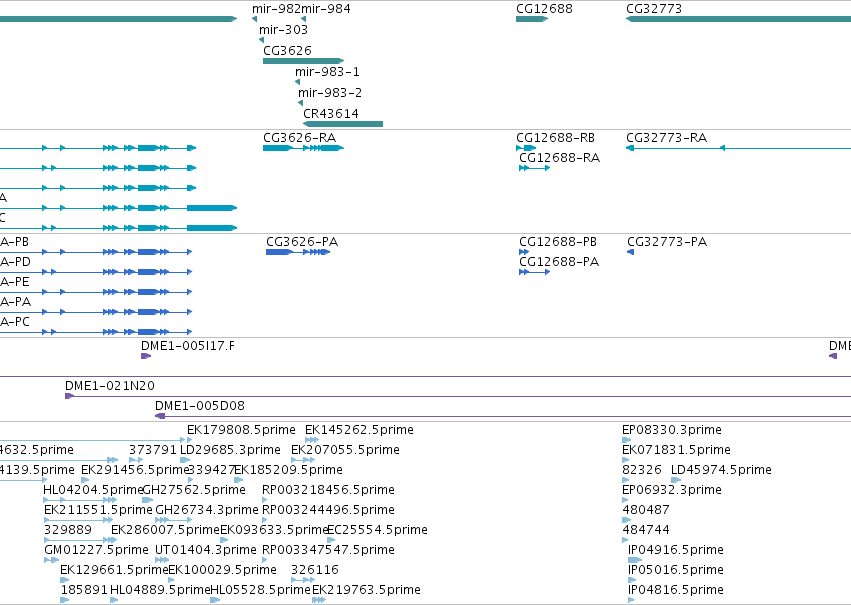Click the CG32773 gene label
The height and width of the screenshot is (605, 851).
654,9
